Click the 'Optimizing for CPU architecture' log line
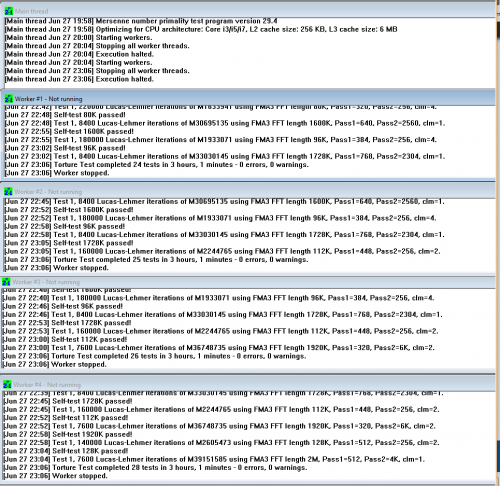 pos(201,29)
